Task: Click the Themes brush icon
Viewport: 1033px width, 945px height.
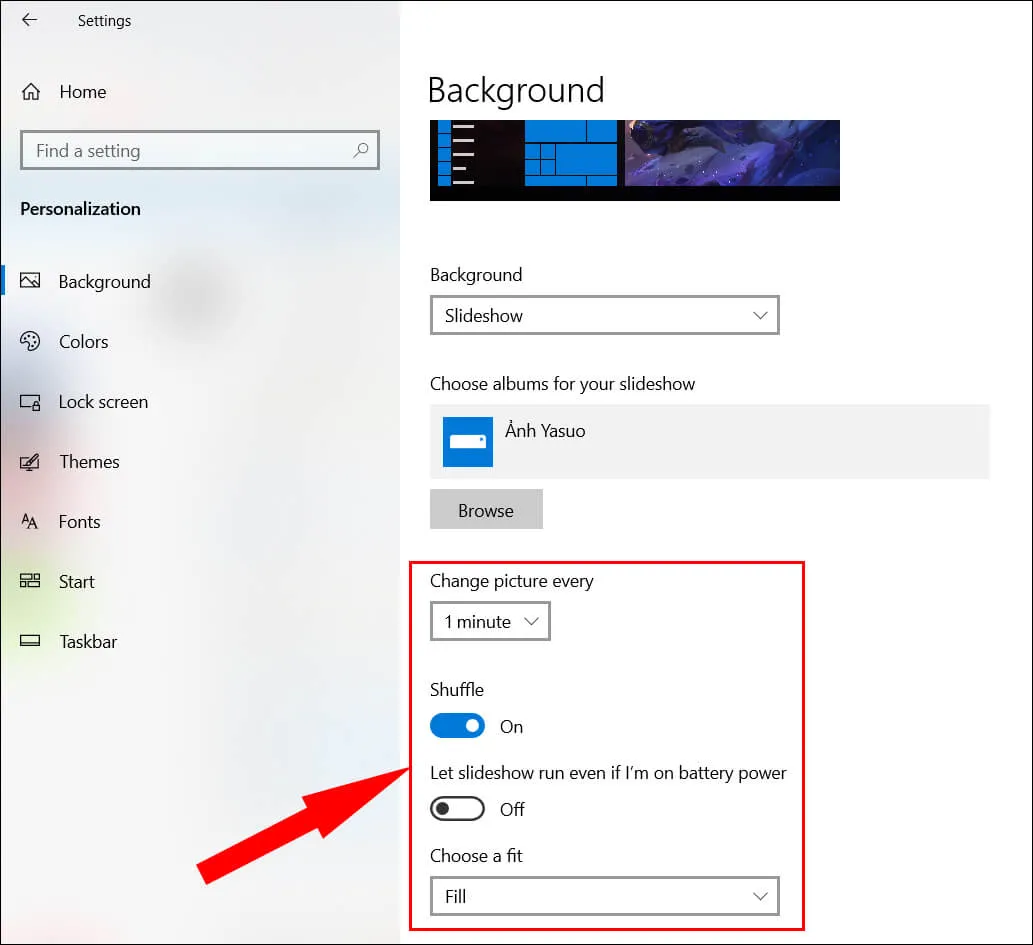Action: click(x=30, y=462)
